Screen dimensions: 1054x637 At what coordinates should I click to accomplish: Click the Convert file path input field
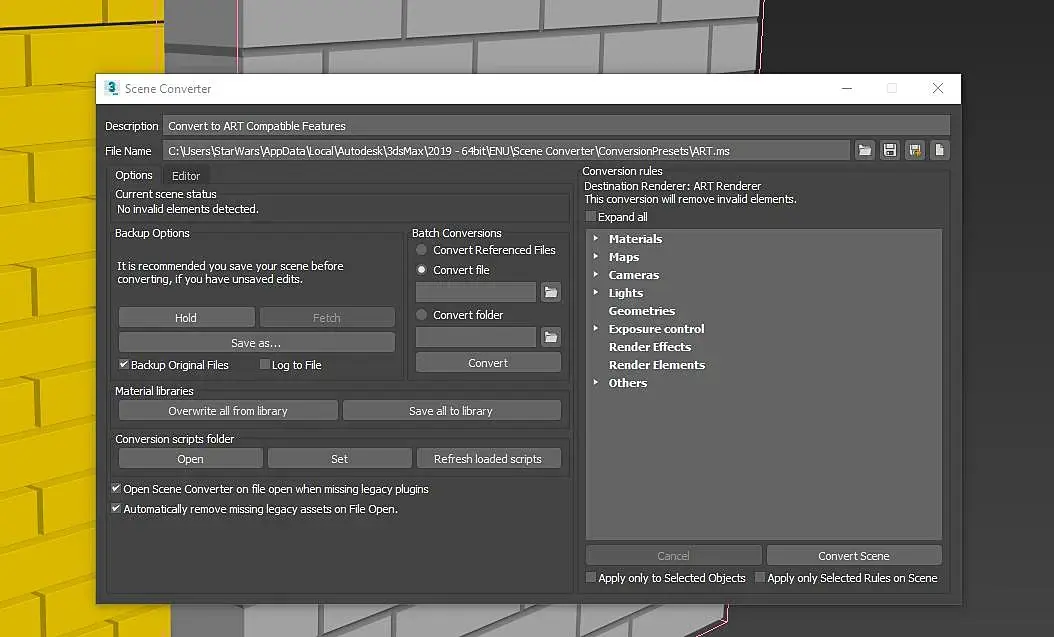click(x=476, y=292)
